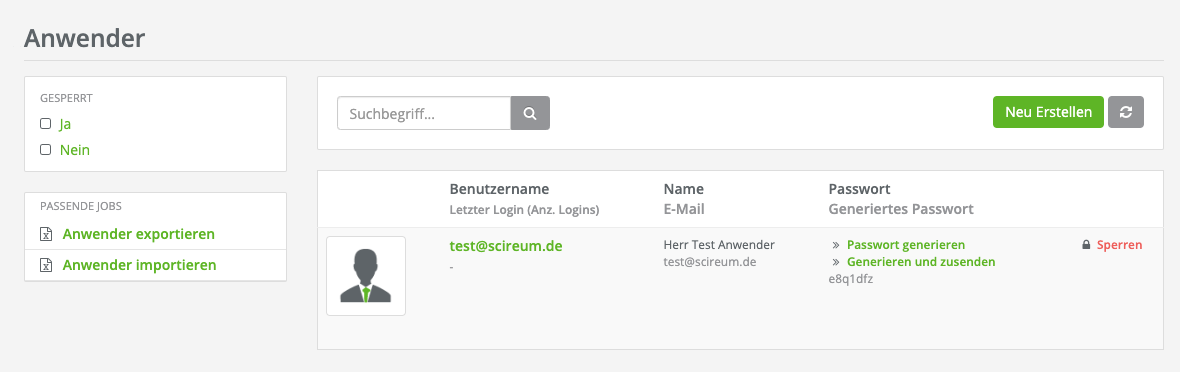
Task: Lock the user via Sperren
Action: (1120, 245)
